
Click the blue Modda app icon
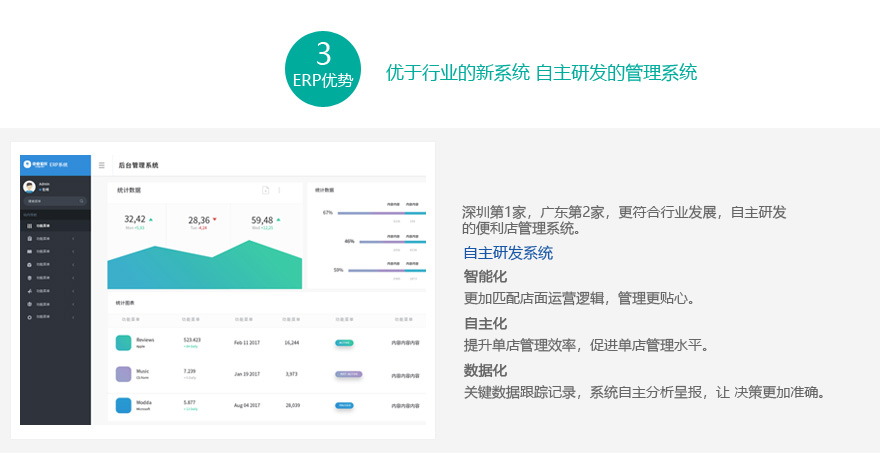coord(124,405)
